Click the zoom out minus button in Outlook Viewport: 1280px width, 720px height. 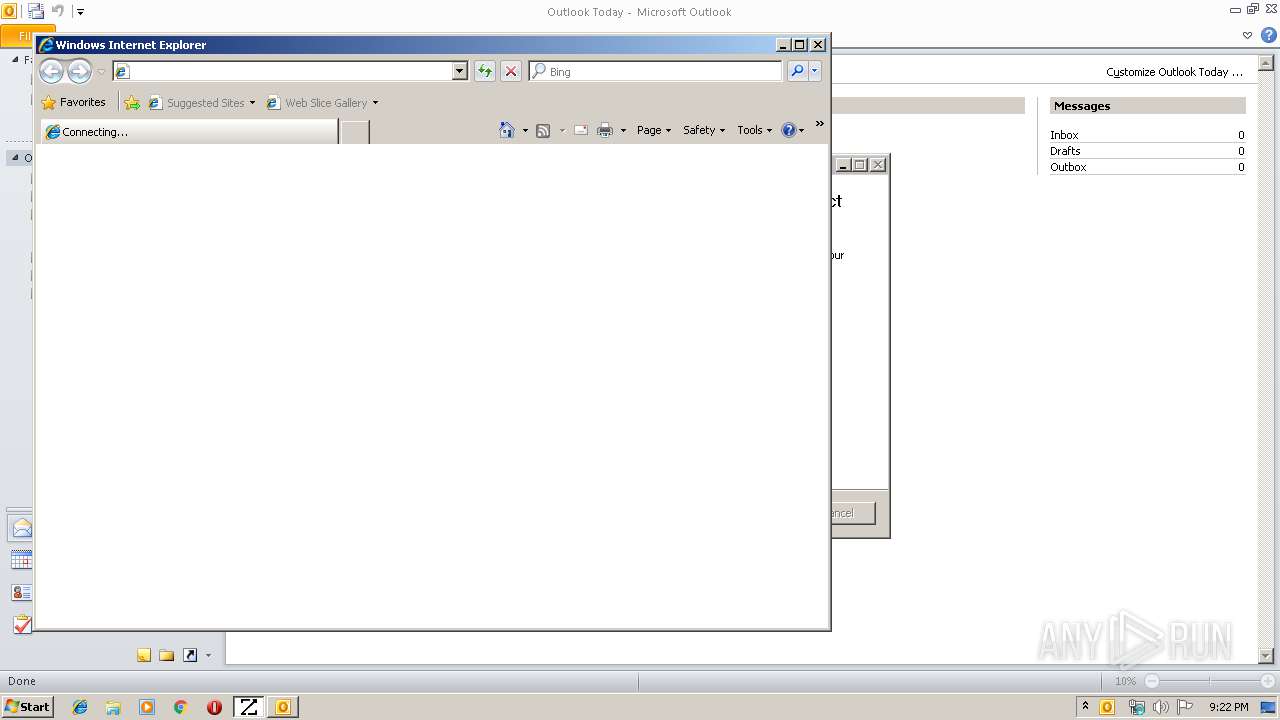tap(1151, 681)
